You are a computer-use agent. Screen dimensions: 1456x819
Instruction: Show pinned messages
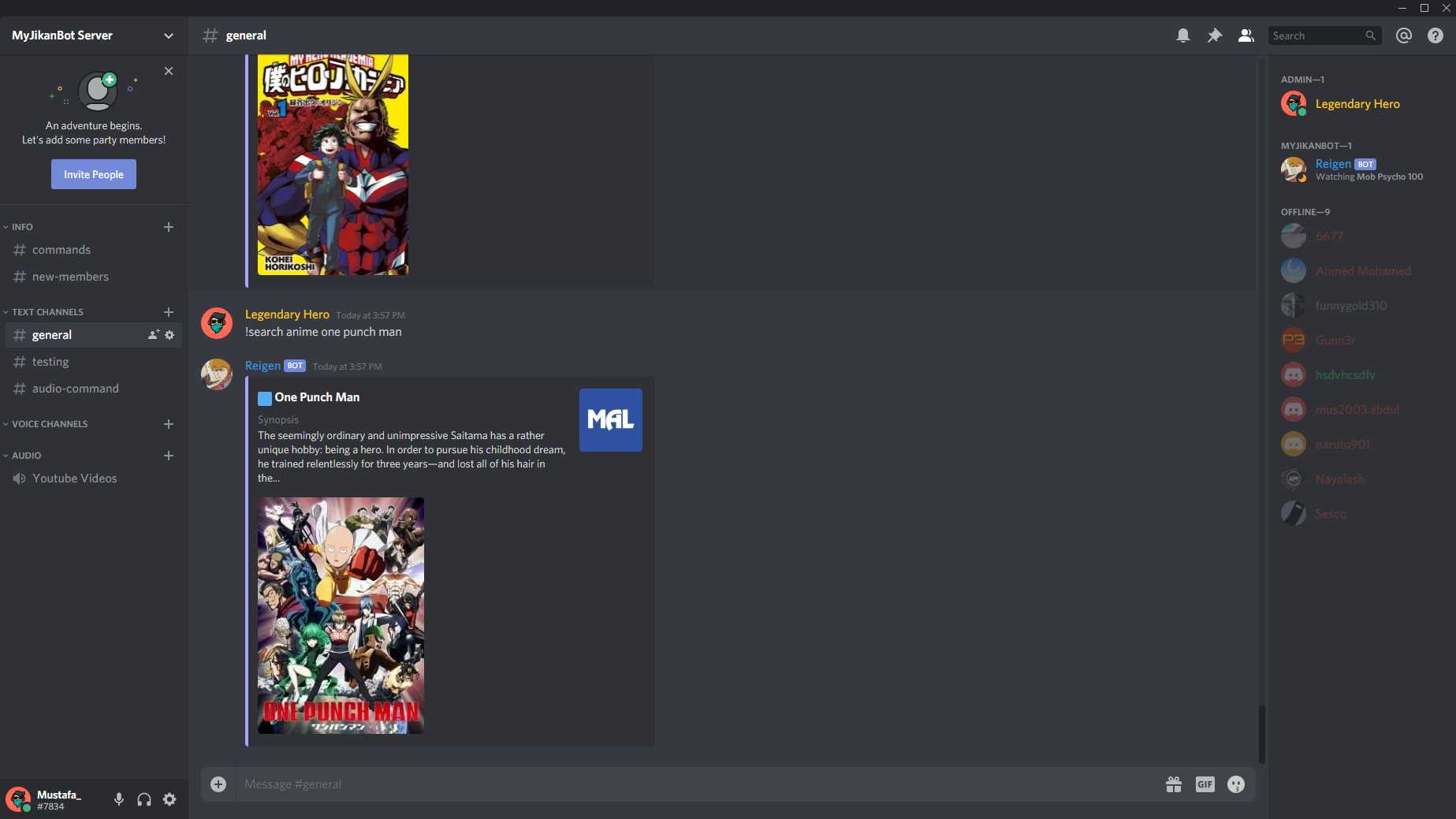coord(1214,35)
